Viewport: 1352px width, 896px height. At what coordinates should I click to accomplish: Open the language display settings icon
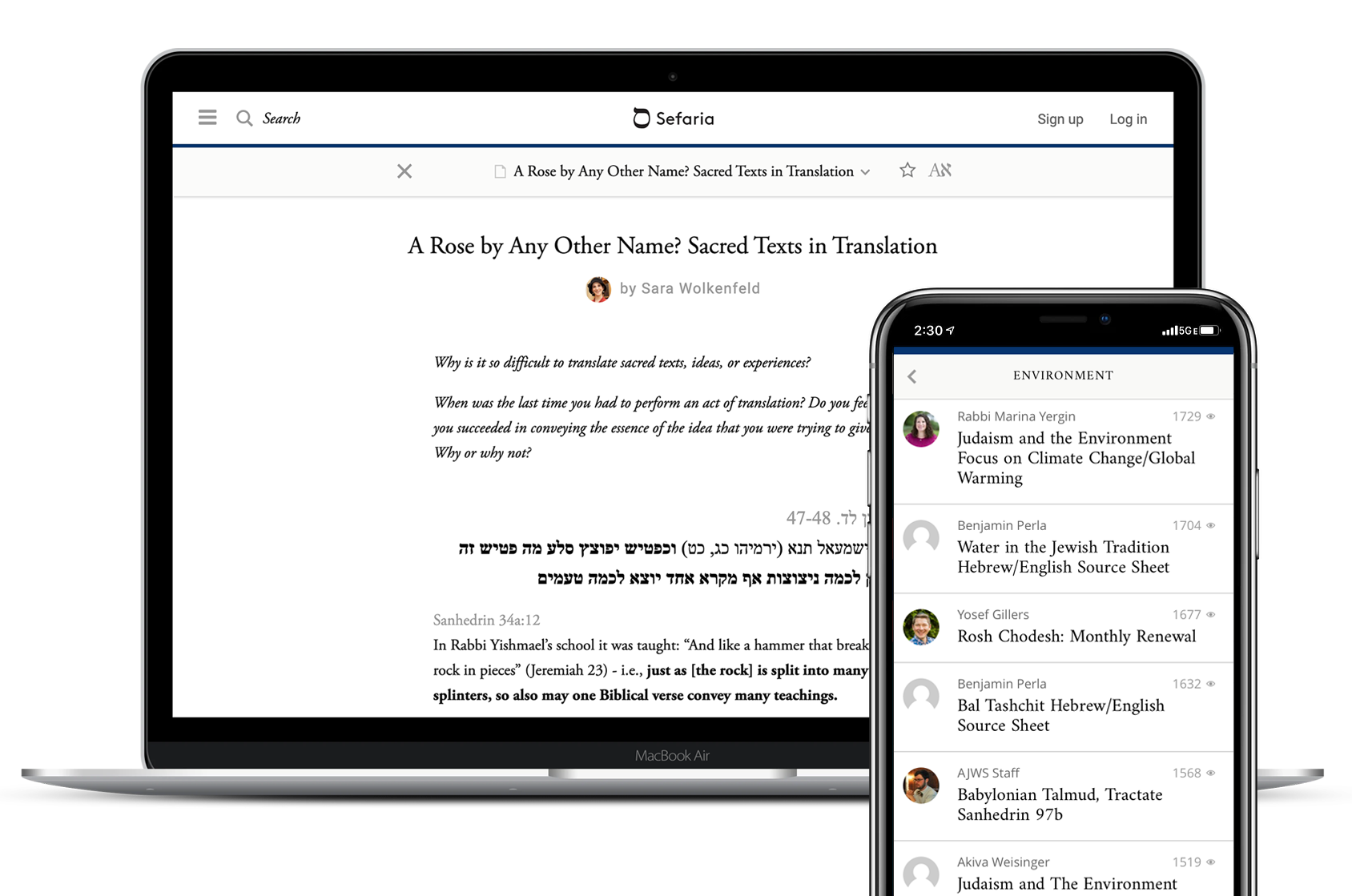[x=940, y=171]
